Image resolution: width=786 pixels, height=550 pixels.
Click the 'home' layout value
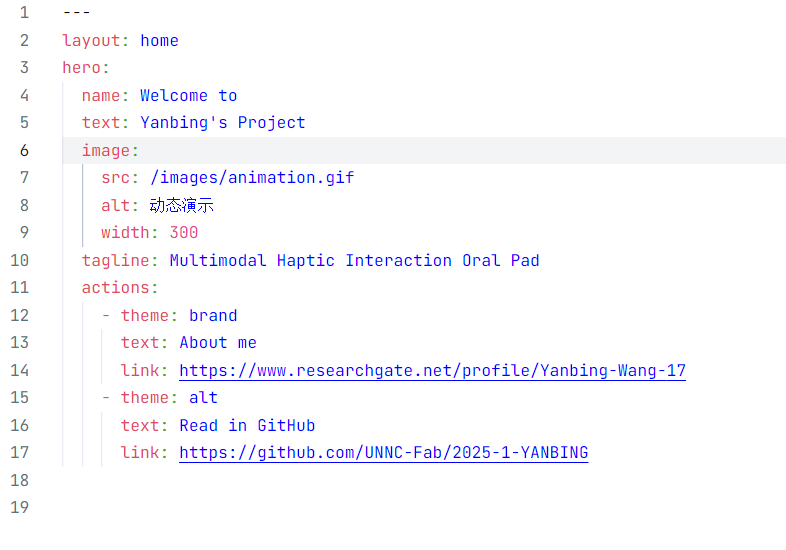coord(159,40)
